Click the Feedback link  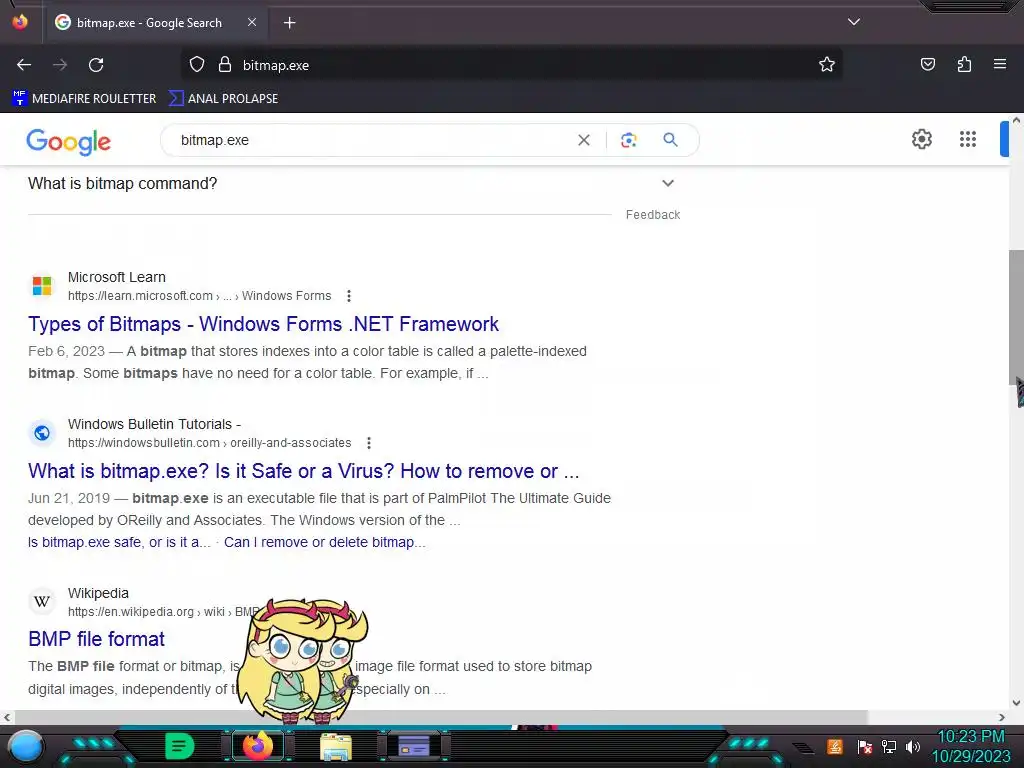tap(652, 215)
